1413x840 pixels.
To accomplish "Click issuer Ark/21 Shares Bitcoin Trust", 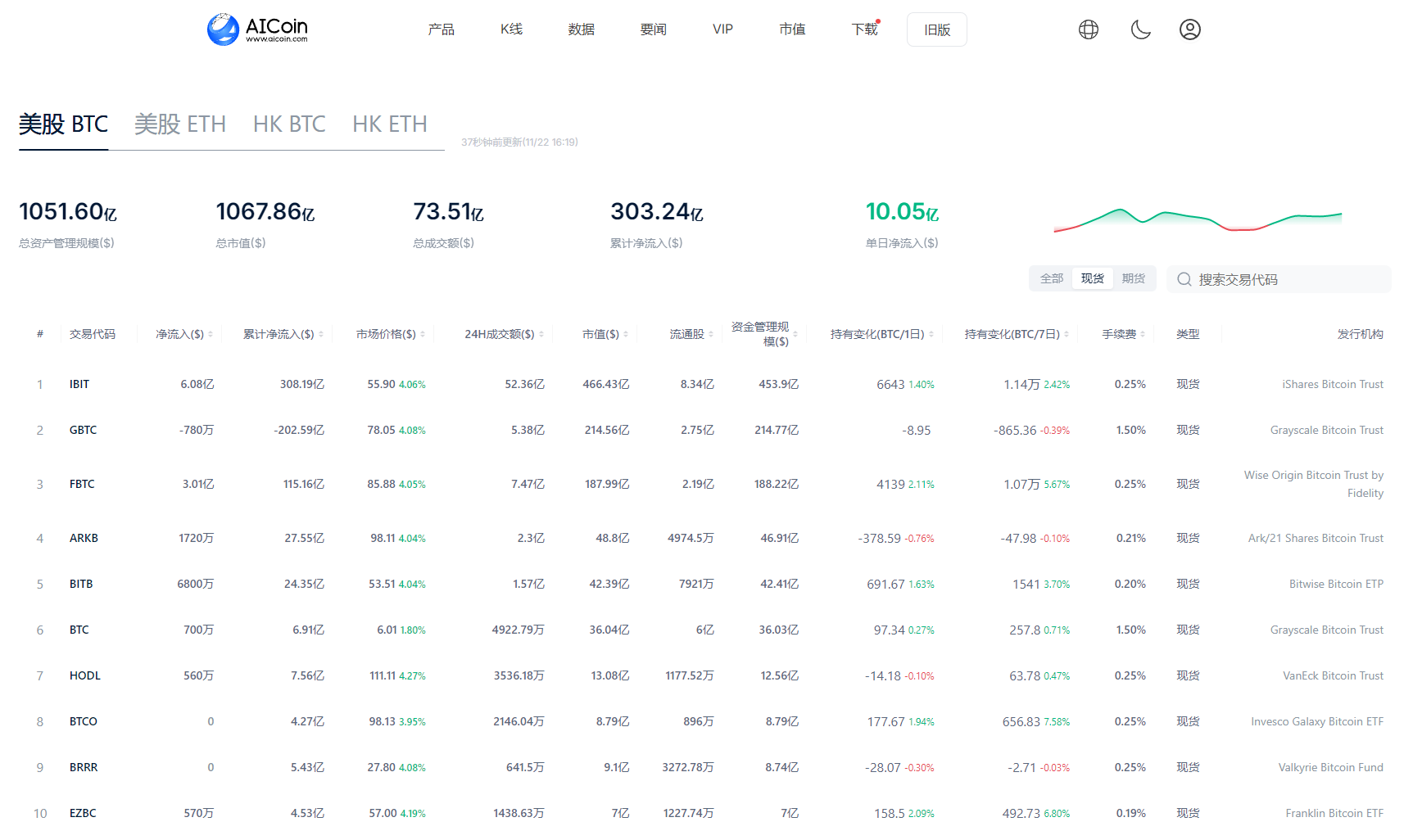I will 1316,538.
